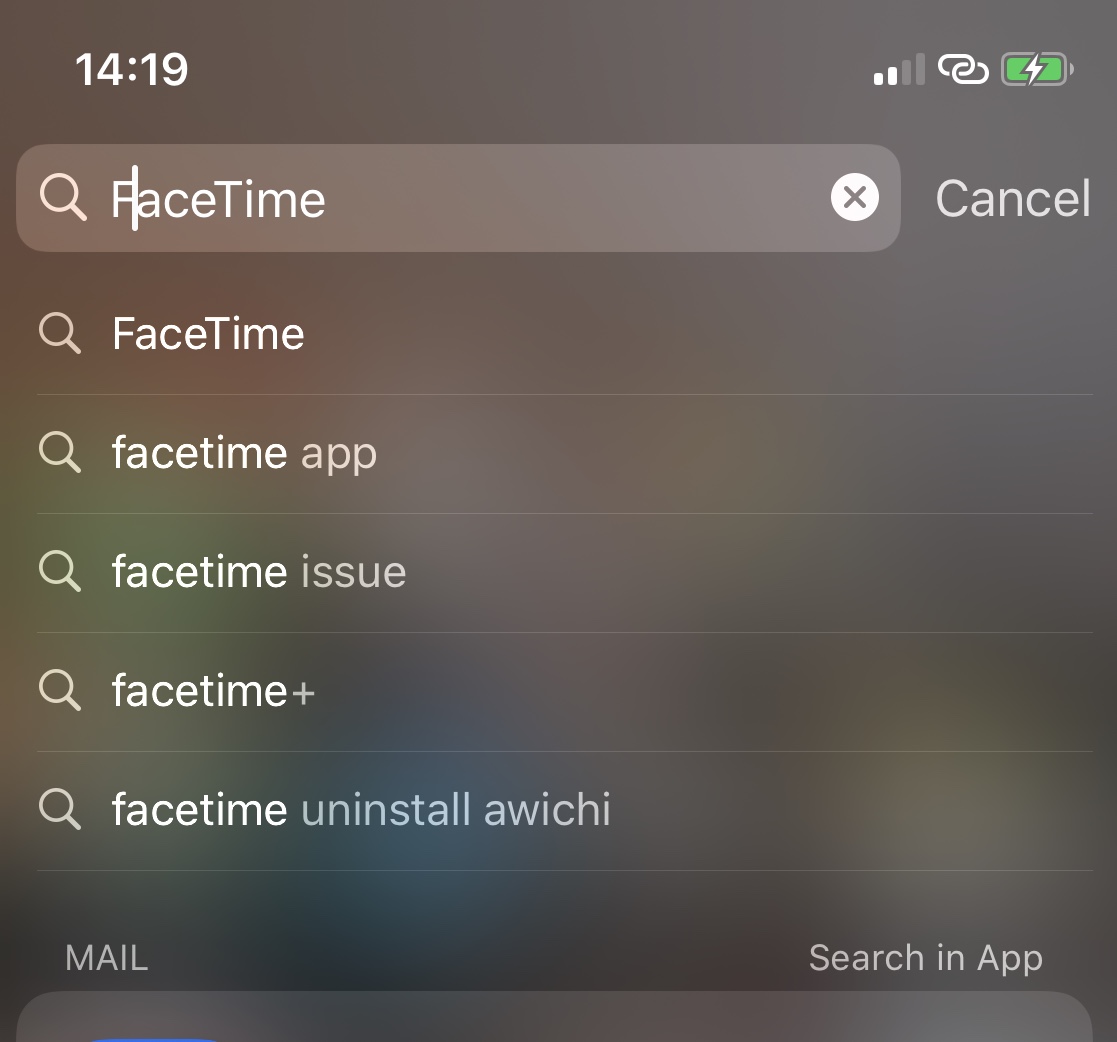Tap the search field magnifying glass icon
Image resolution: width=1117 pixels, height=1042 pixels.
[63, 197]
